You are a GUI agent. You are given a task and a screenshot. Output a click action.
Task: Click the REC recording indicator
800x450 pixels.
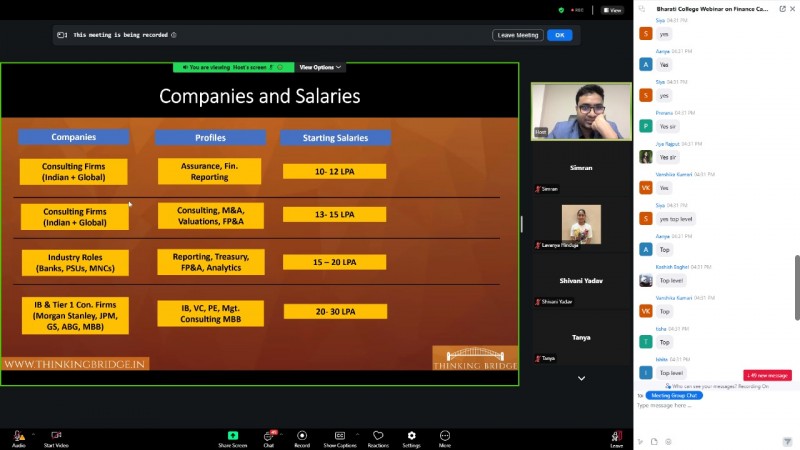[577, 10]
